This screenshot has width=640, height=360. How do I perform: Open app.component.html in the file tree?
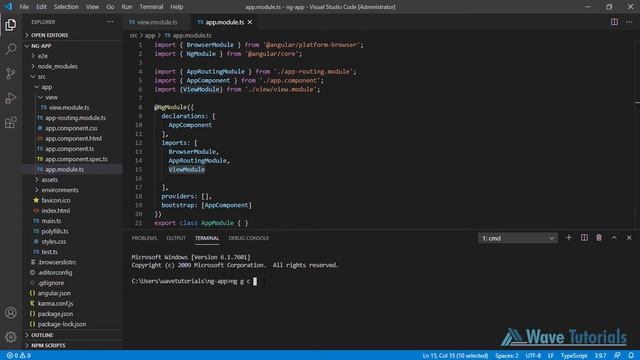(x=73, y=138)
